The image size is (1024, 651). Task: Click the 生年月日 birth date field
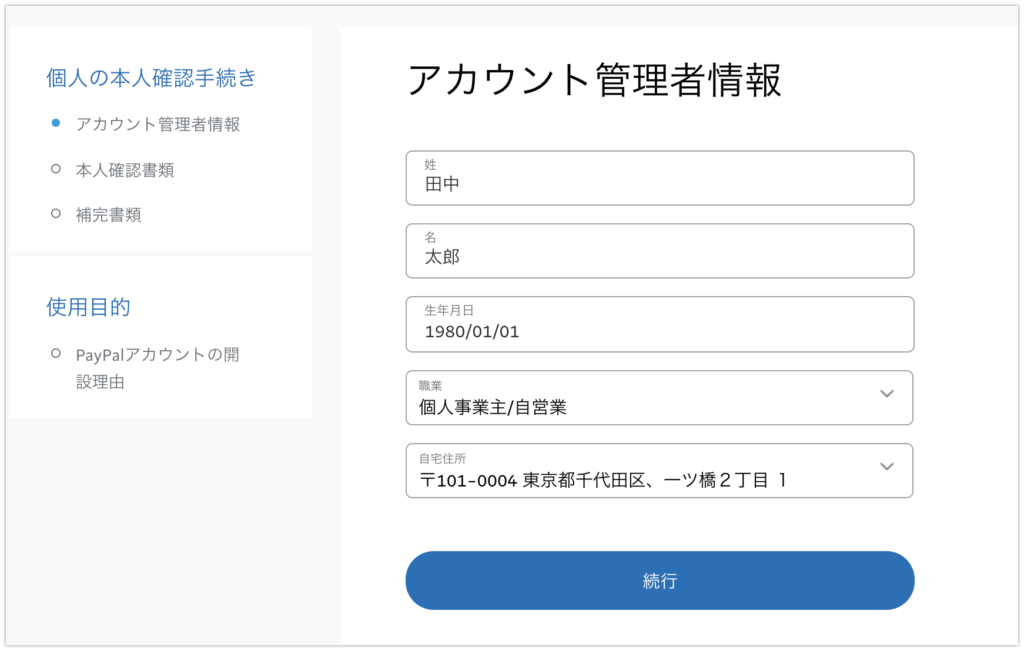pyautogui.click(x=660, y=325)
